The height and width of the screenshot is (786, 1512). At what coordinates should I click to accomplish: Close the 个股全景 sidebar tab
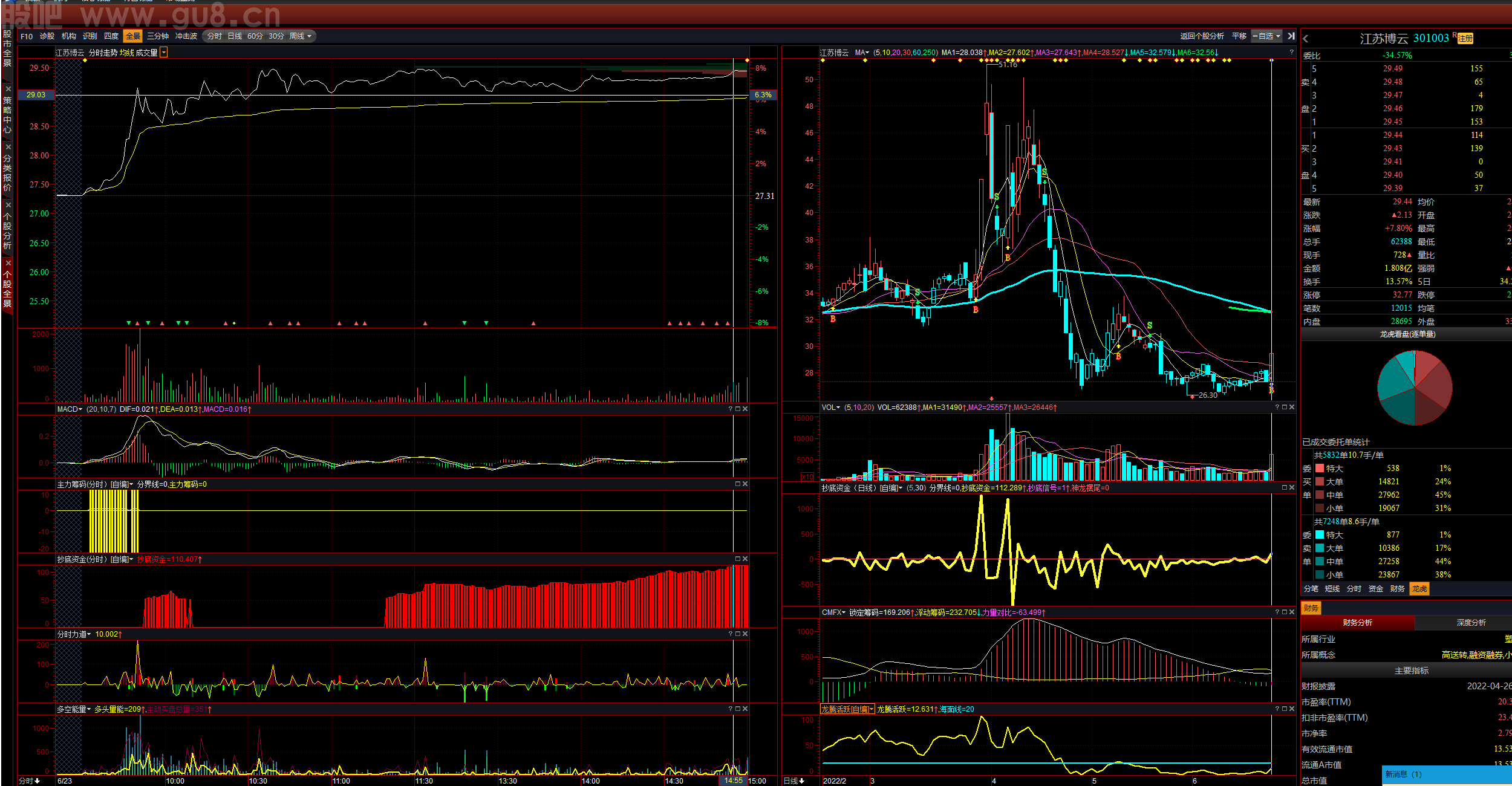8,263
